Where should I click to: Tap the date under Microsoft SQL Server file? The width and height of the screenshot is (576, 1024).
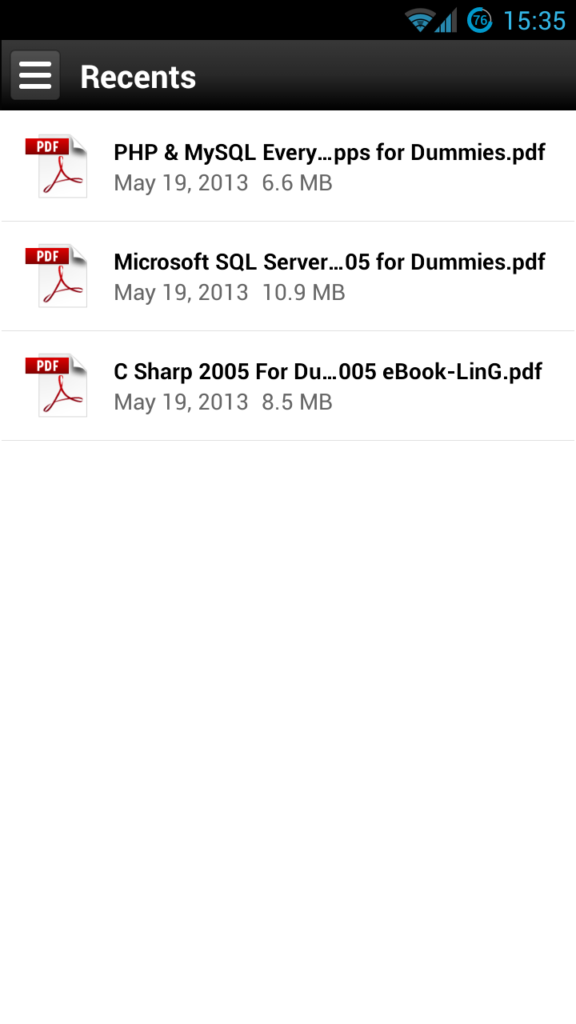(x=181, y=293)
